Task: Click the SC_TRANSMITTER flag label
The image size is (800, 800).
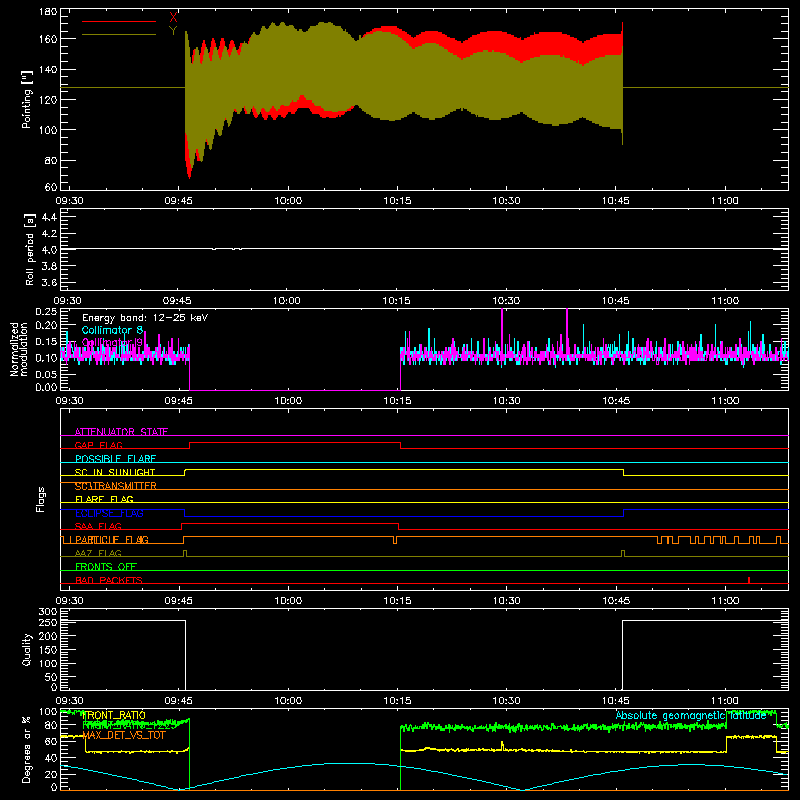Action: (115, 486)
